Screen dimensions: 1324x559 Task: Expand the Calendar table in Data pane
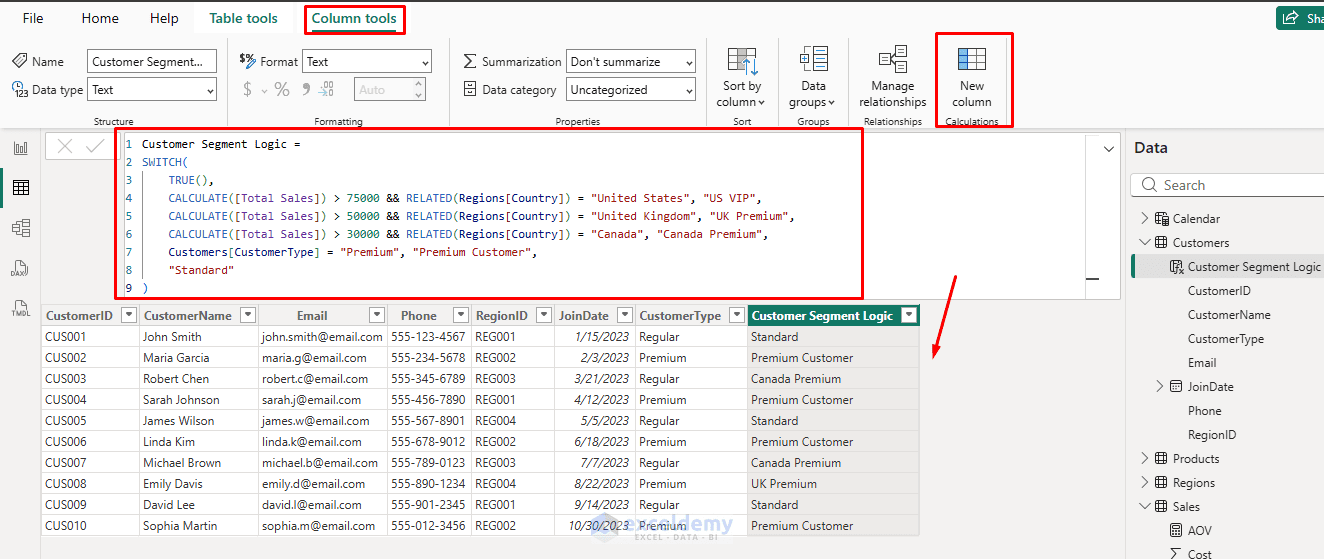point(1145,219)
